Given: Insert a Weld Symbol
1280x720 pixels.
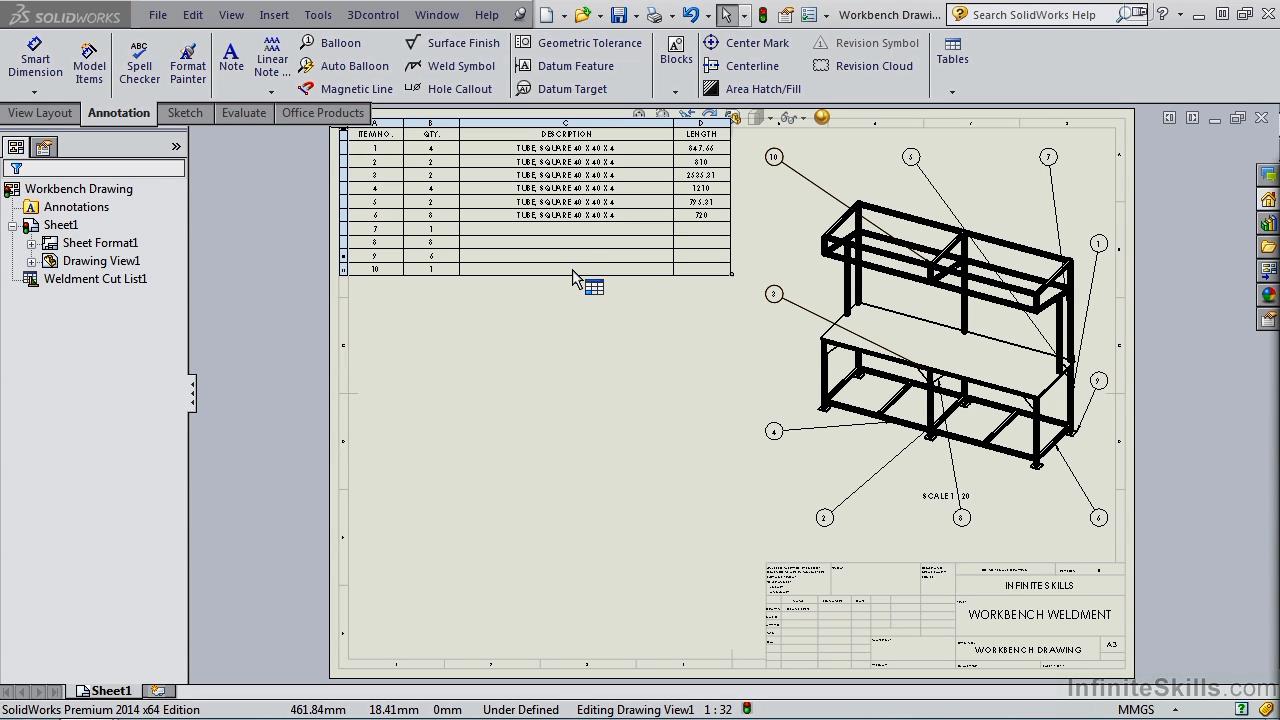Looking at the screenshot, I should tap(450, 66).
